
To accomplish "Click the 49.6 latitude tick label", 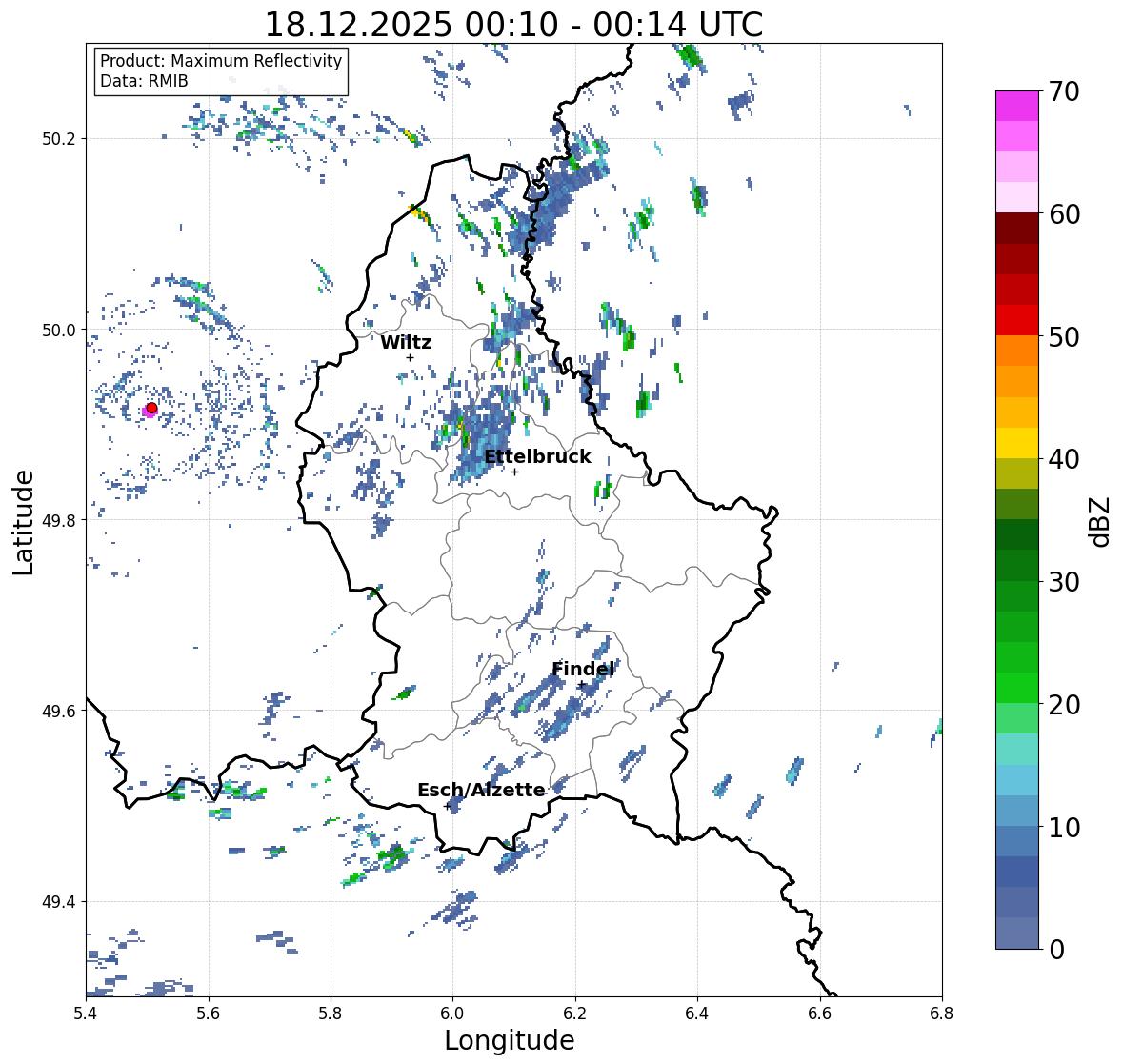I will (59, 712).
